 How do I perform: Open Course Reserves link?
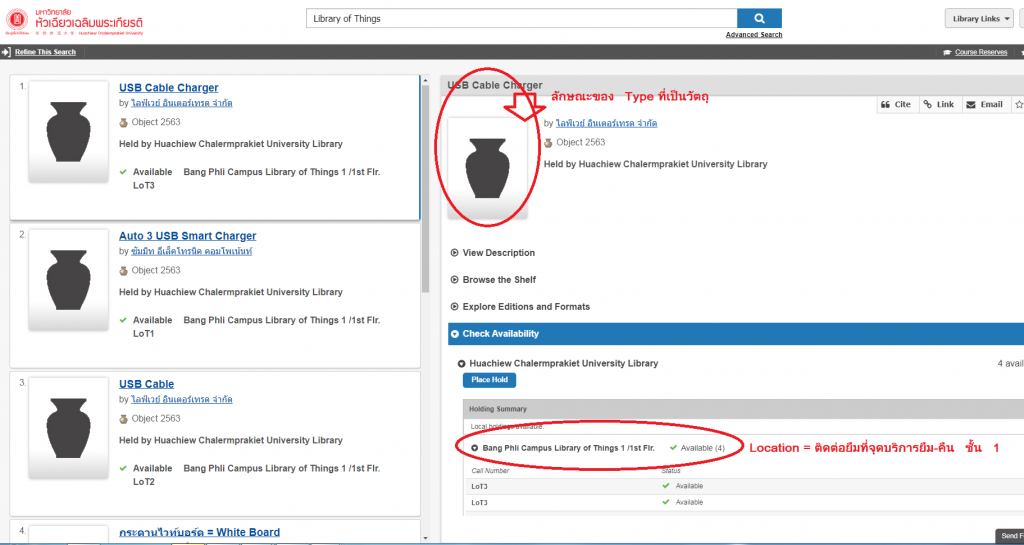981,52
